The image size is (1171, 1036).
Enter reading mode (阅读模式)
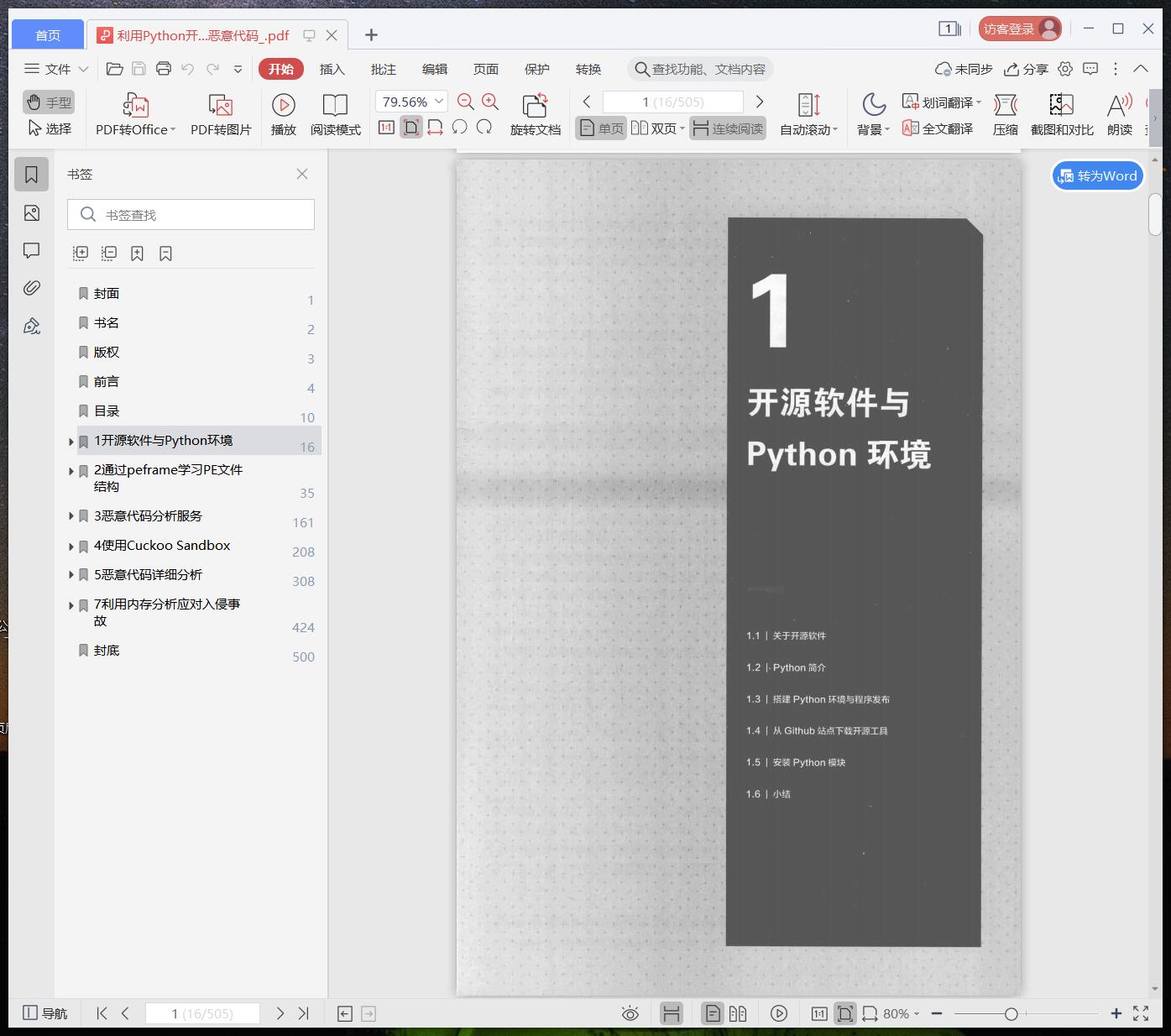pyautogui.click(x=335, y=114)
